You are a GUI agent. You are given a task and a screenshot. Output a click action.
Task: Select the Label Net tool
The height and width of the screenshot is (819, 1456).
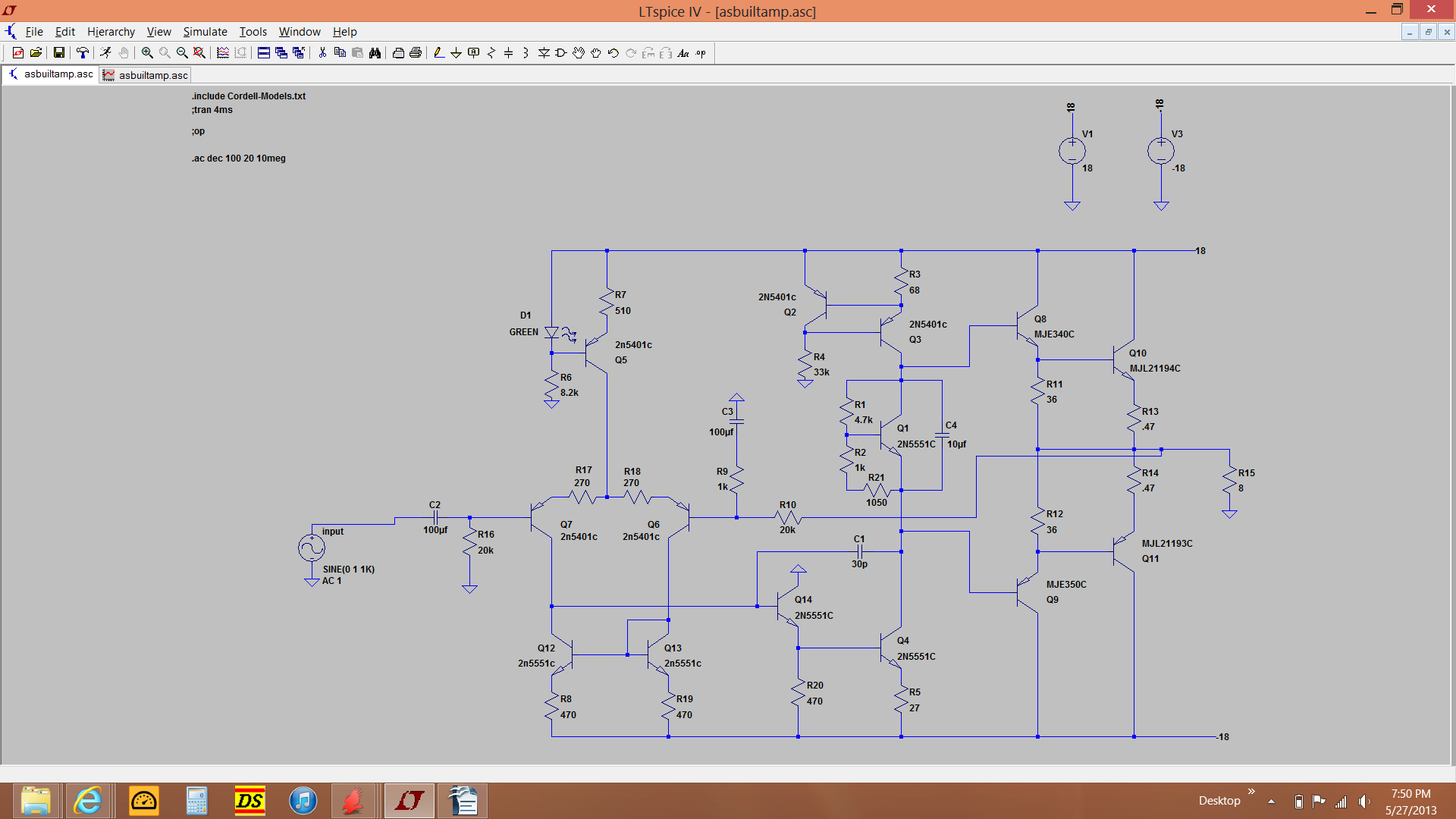(x=474, y=52)
